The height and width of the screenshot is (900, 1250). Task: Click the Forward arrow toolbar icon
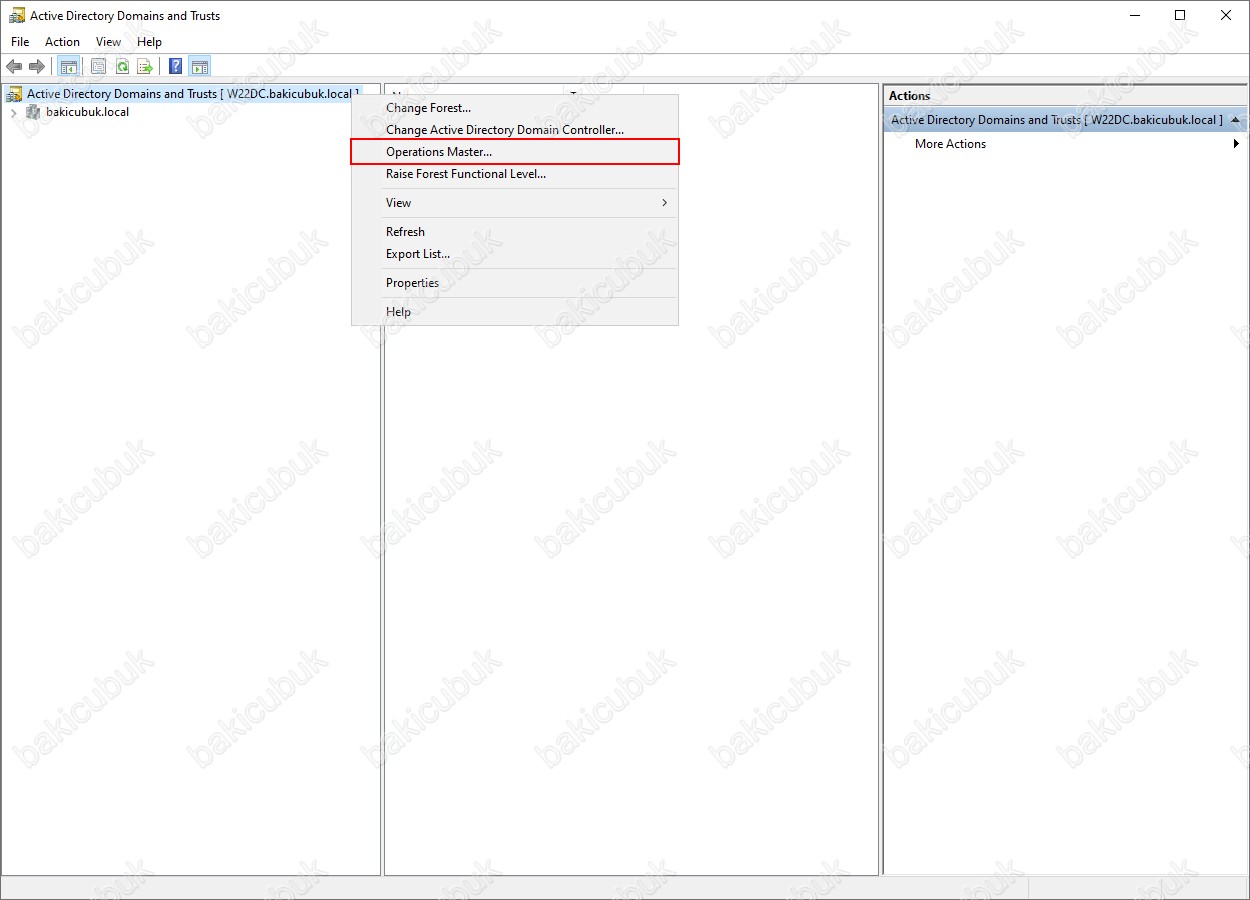[37, 67]
